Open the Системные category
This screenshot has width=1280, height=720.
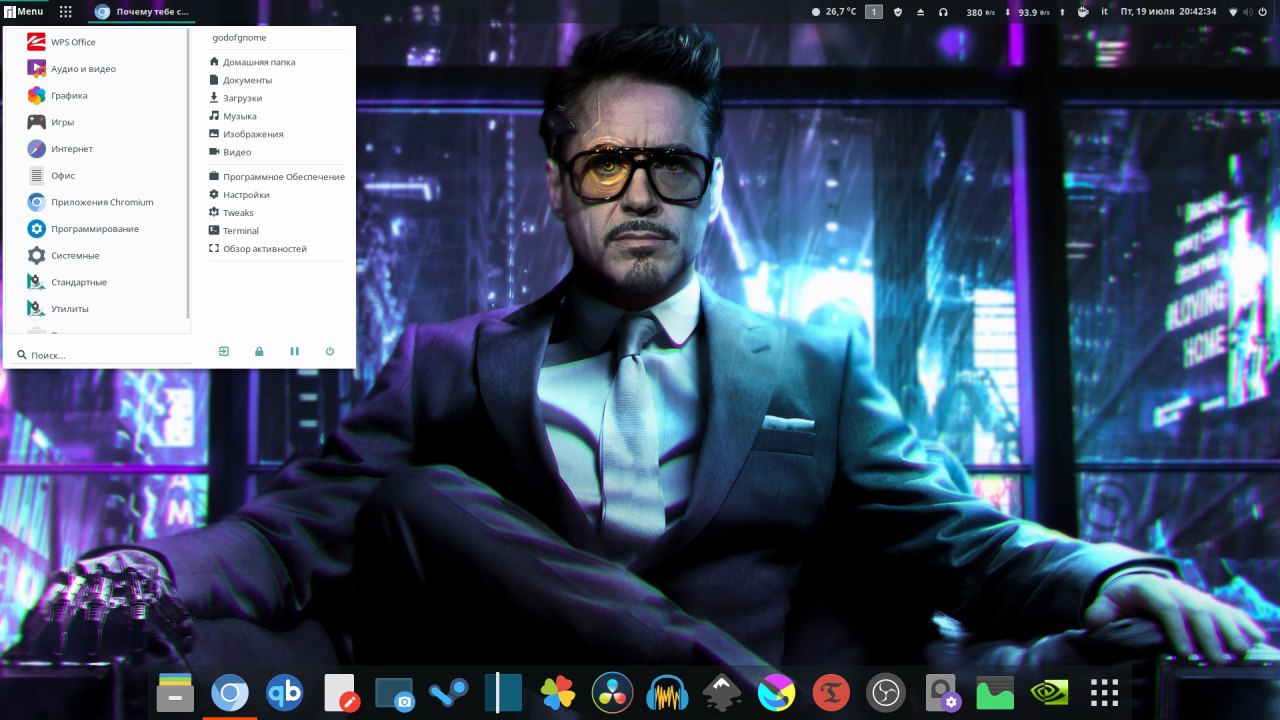[x=96, y=255]
